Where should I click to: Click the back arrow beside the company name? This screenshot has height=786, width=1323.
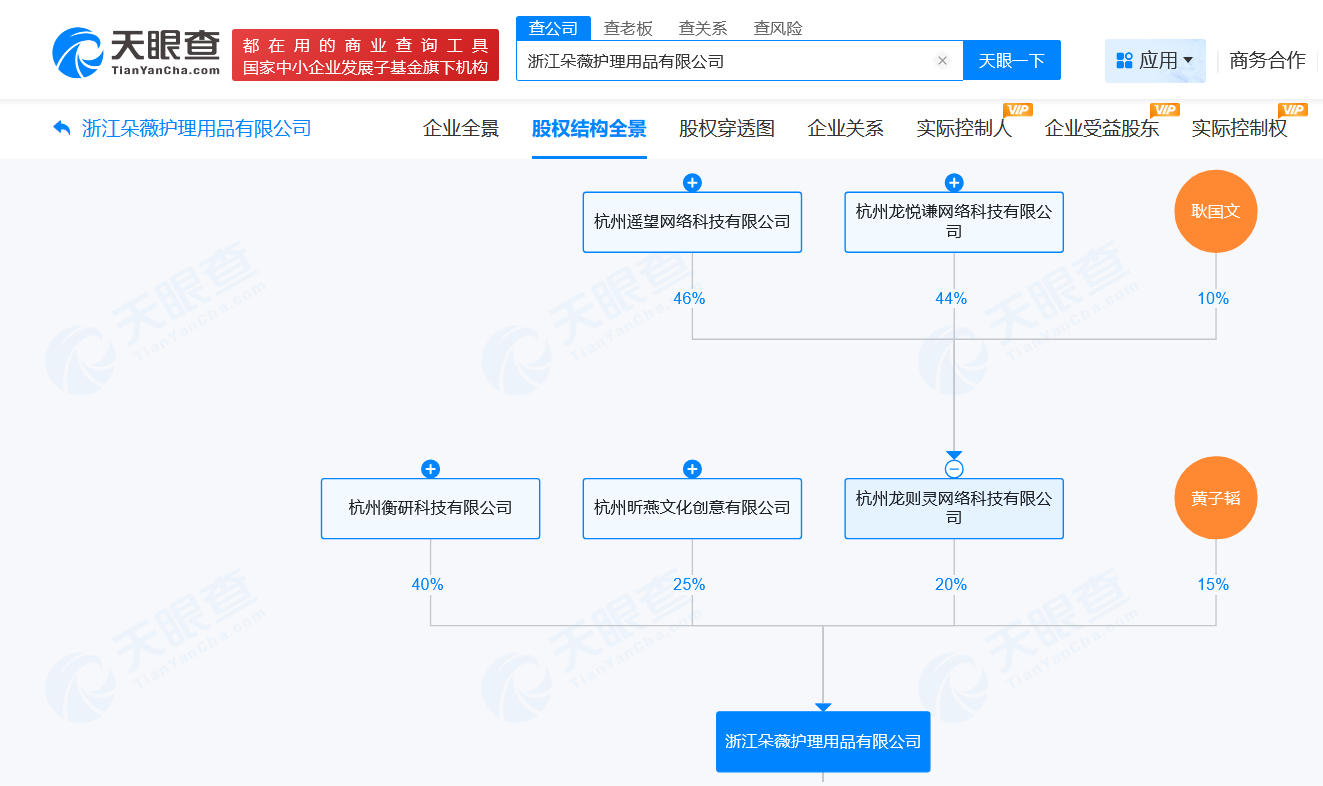tap(60, 128)
